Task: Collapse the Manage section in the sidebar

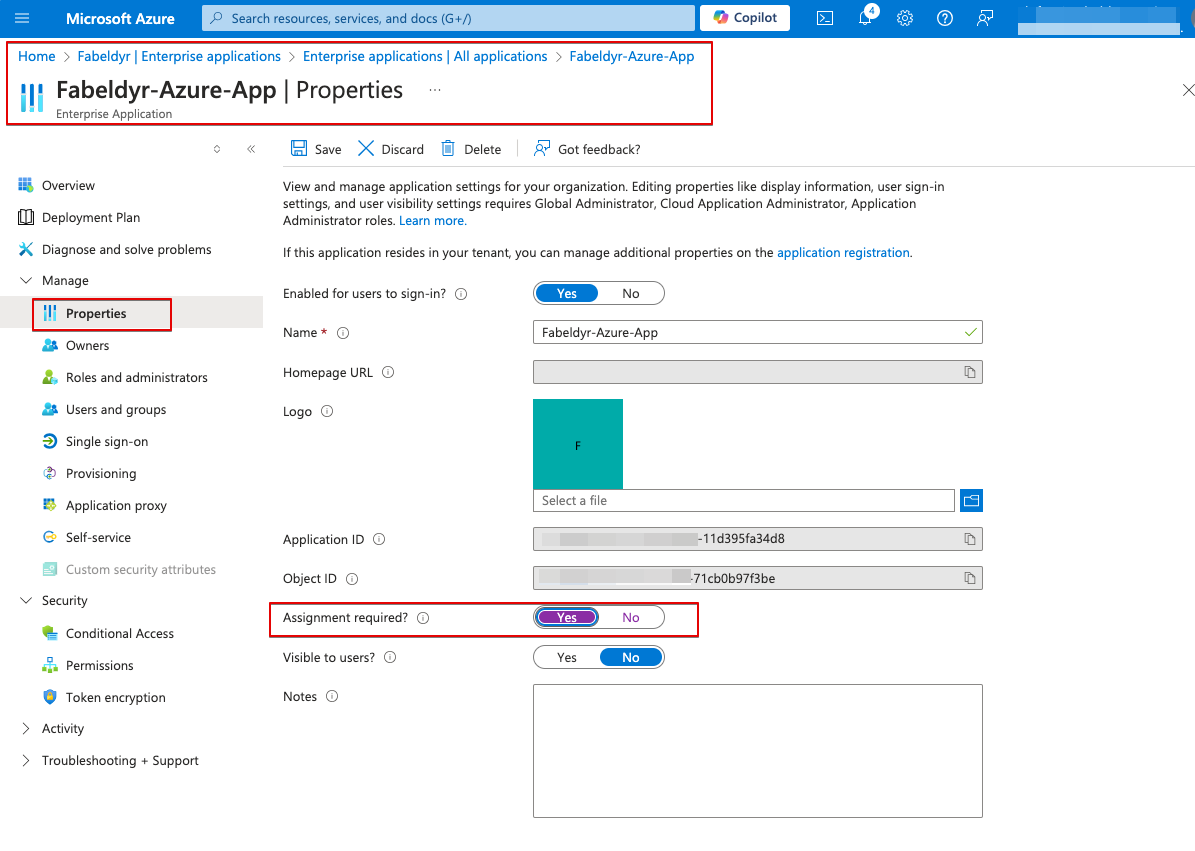Action: click(27, 280)
